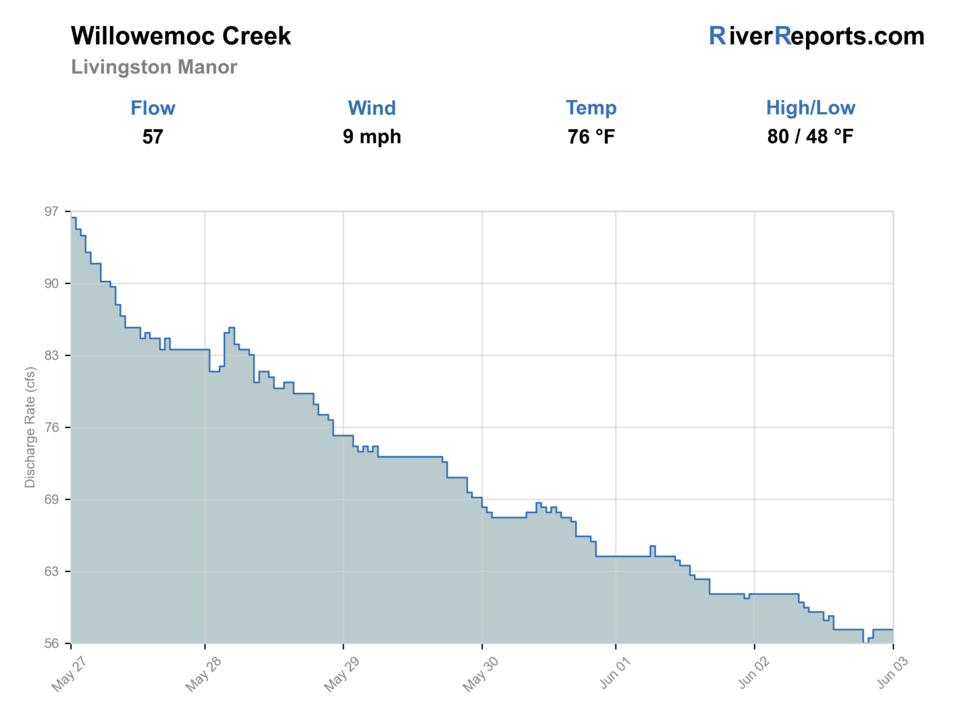This screenshot has height=720, width=960.
Task: Click the 97 y-axis tick label
Action: [51, 212]
